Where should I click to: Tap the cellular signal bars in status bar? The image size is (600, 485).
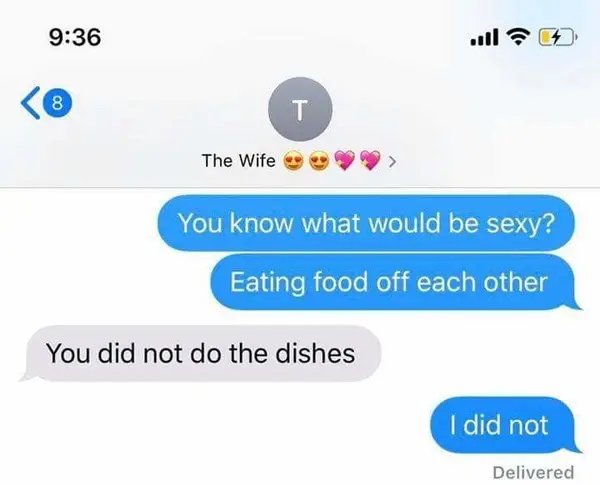484,38
